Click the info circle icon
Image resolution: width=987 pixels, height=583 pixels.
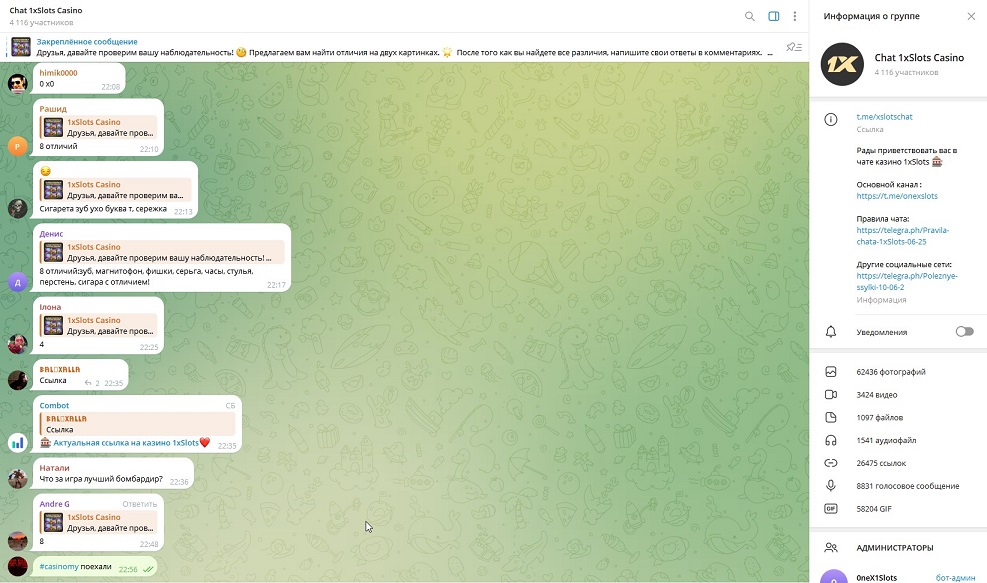[x=831, y=120]
